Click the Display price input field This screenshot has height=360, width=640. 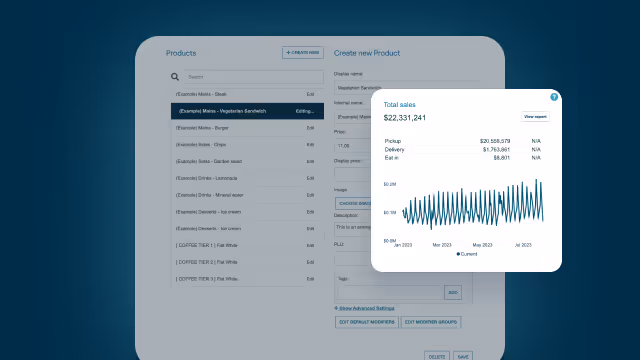[x=352, y=174]
